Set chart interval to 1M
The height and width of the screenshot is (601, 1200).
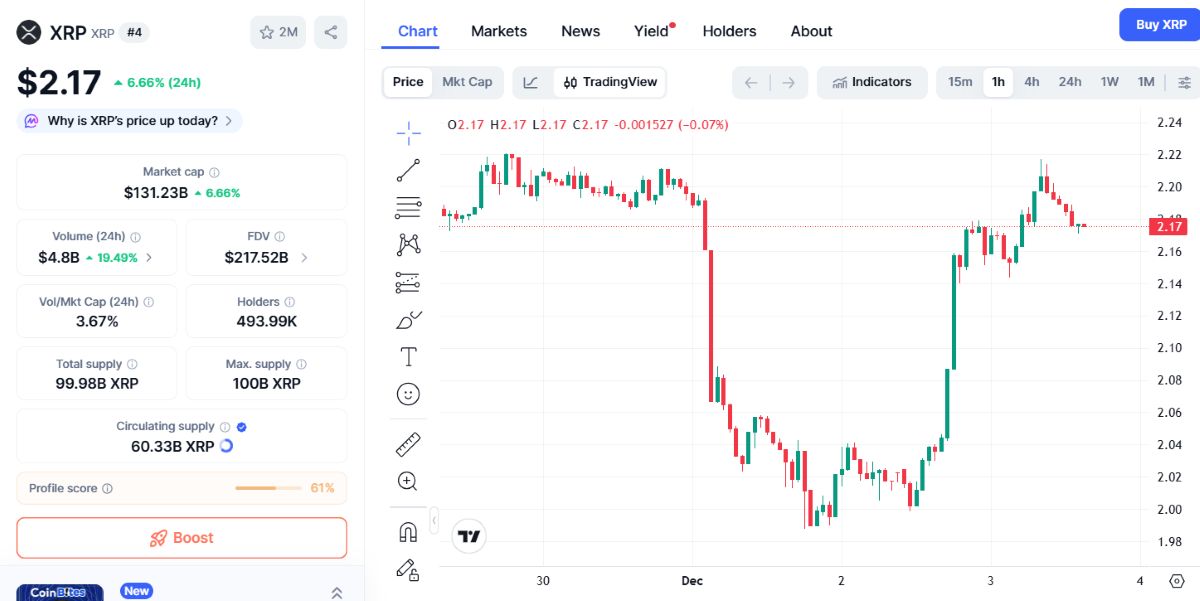[1146, 82]
